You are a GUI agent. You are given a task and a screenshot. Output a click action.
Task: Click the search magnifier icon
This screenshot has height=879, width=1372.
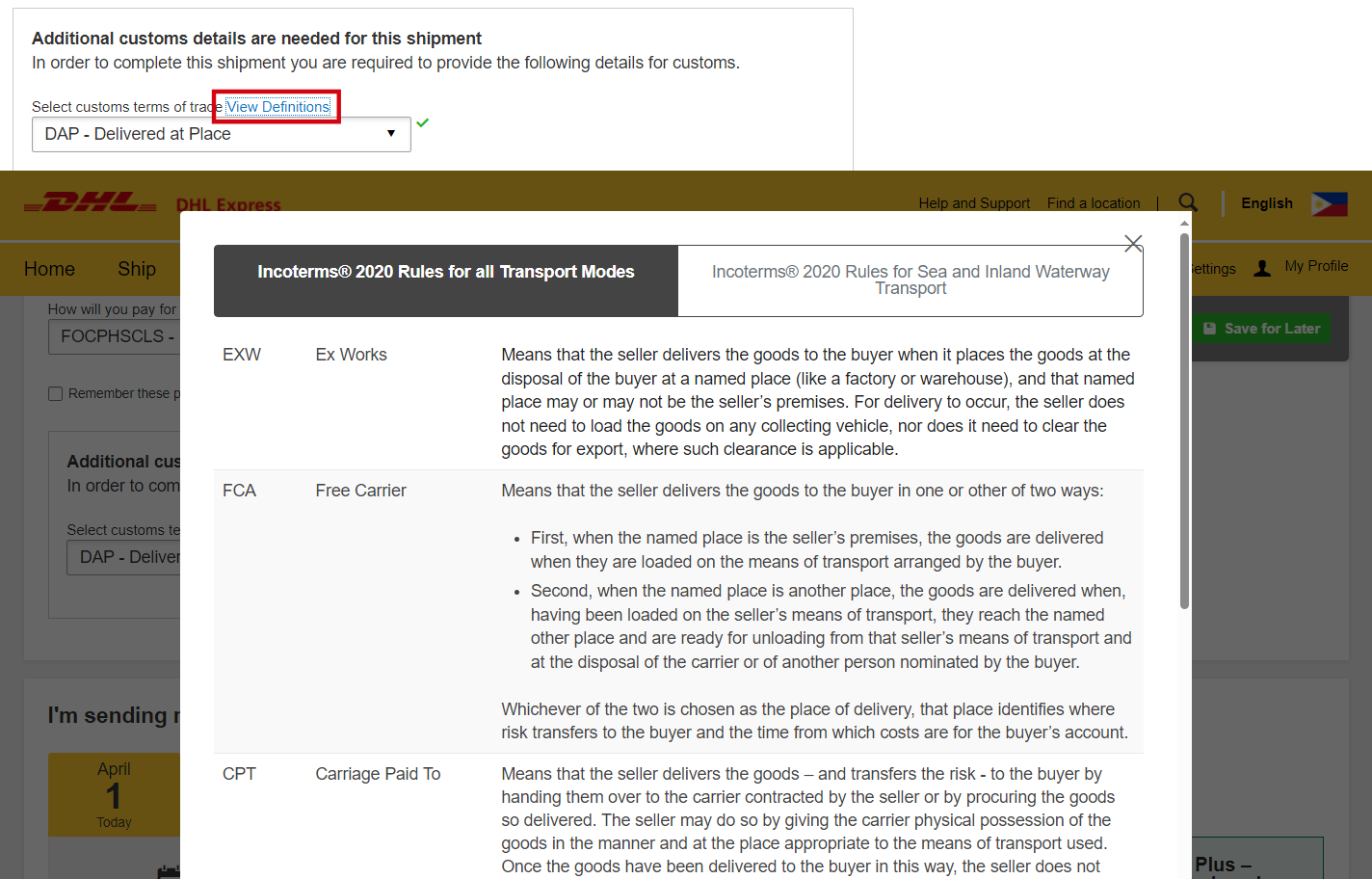click(x=1188, y=202)
